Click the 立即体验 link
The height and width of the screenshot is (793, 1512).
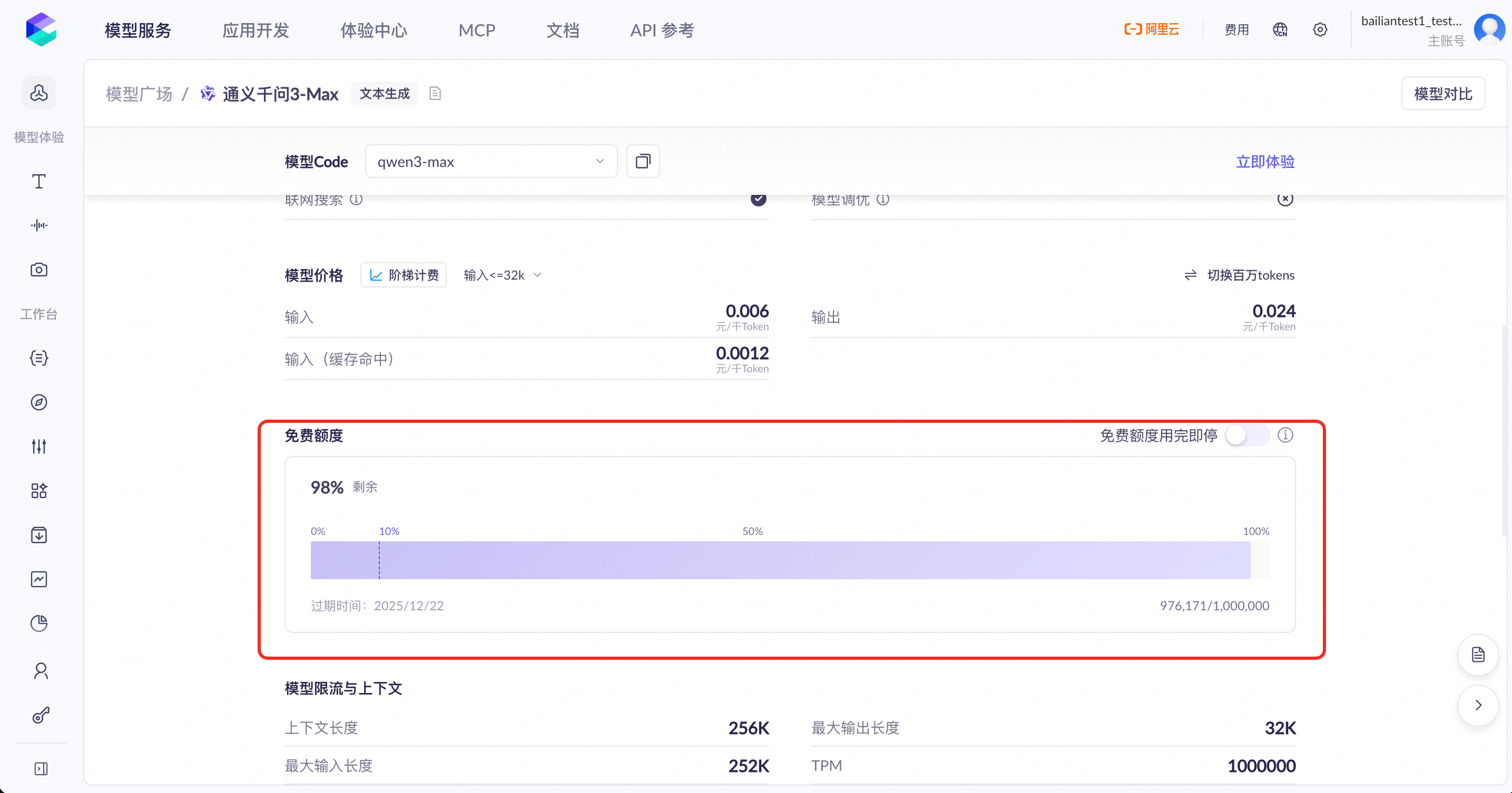(x=1265, y=161)
